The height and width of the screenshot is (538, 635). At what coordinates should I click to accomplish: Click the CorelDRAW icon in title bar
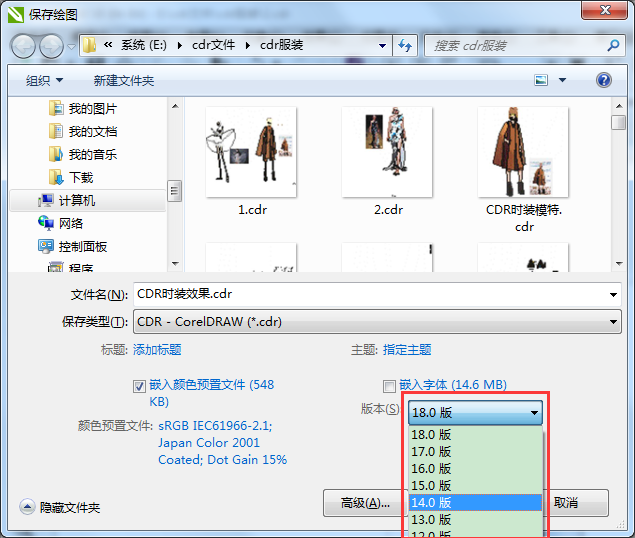pos(16,15)
